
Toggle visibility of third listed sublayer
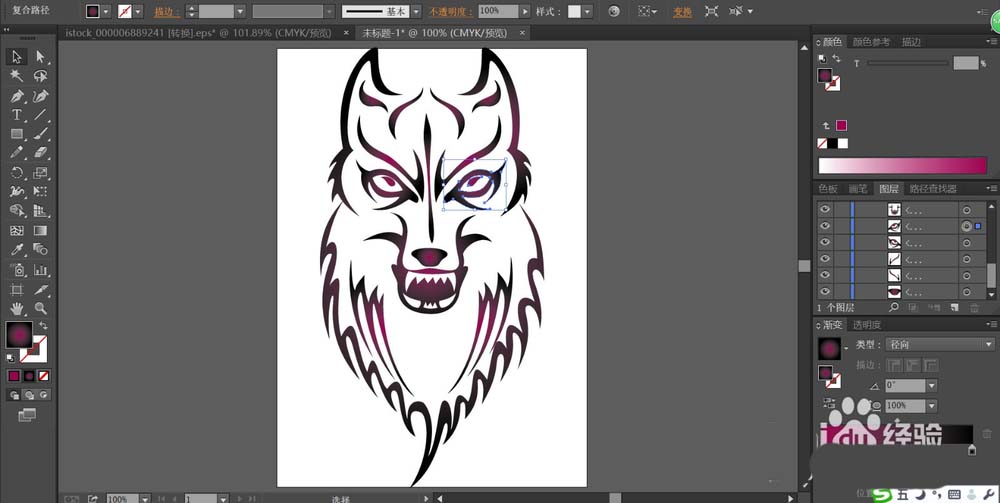click(x=825, y=242)
